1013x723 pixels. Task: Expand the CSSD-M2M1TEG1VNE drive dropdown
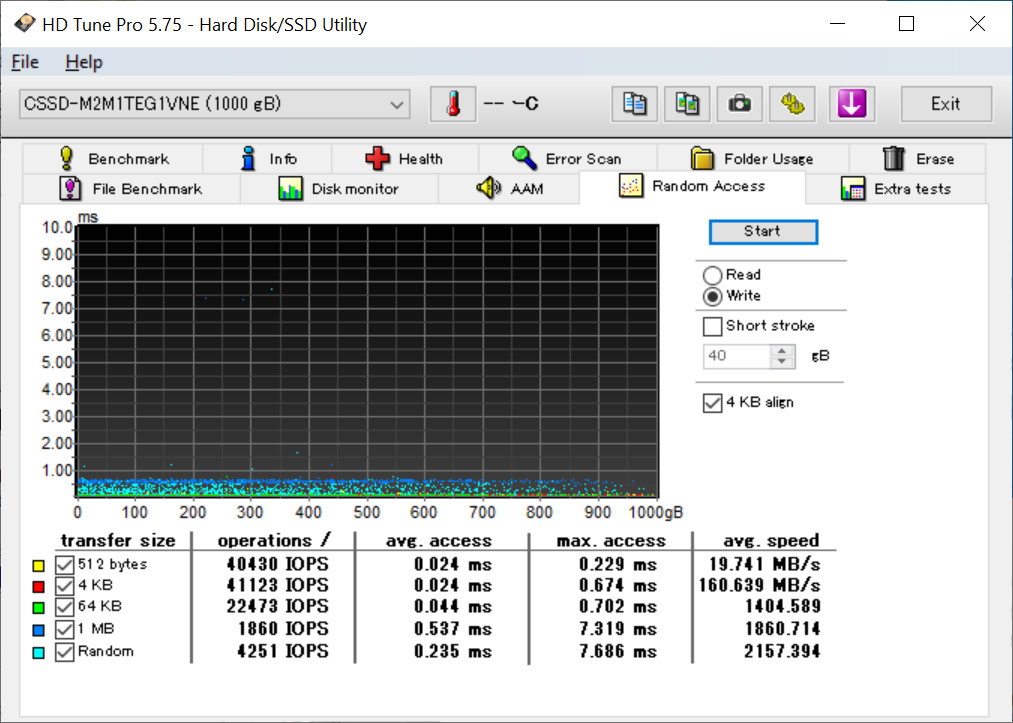point(397,104)
